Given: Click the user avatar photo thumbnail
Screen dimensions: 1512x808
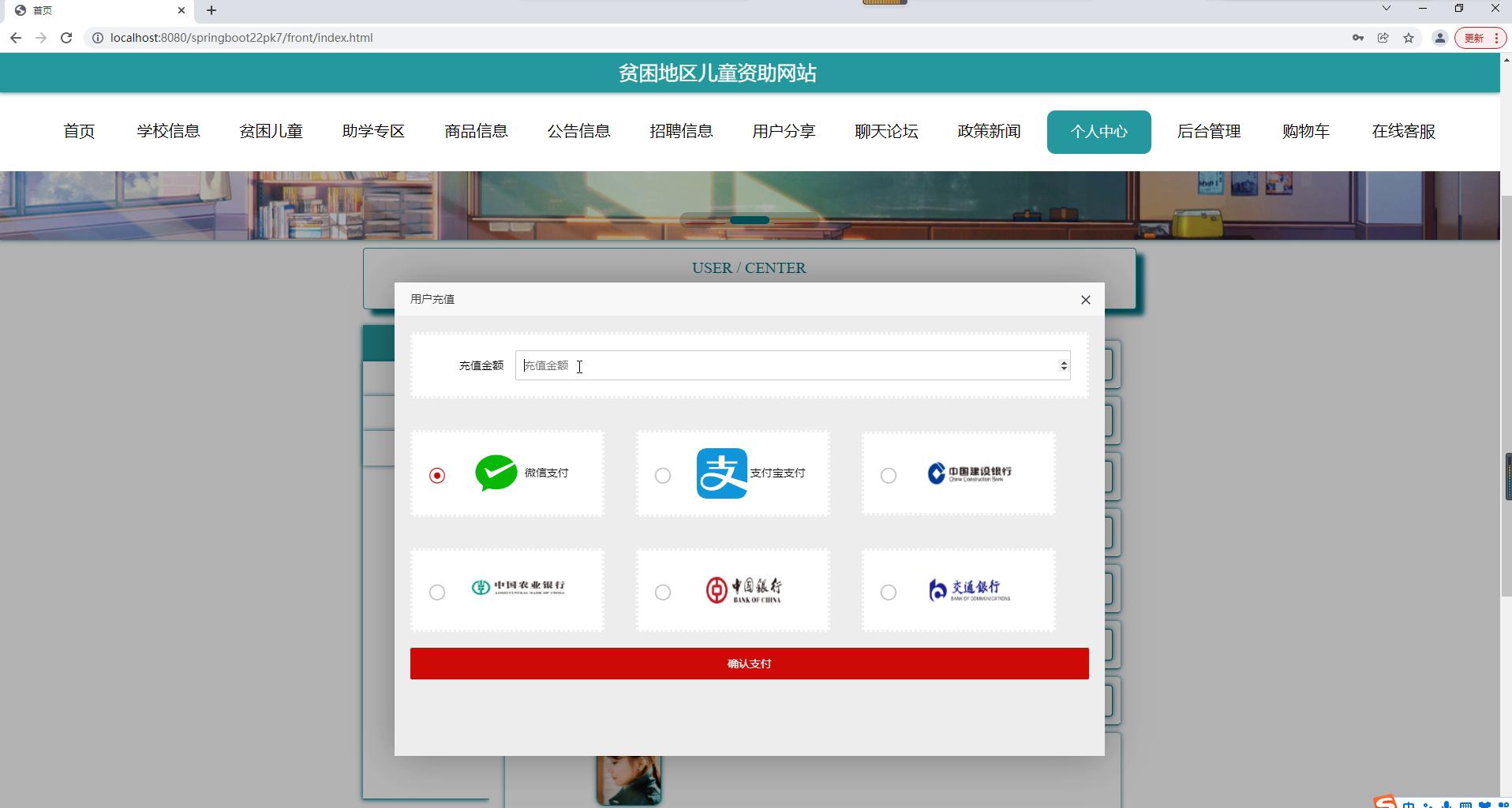Looking at the screenshot, I should pos(628,779).
